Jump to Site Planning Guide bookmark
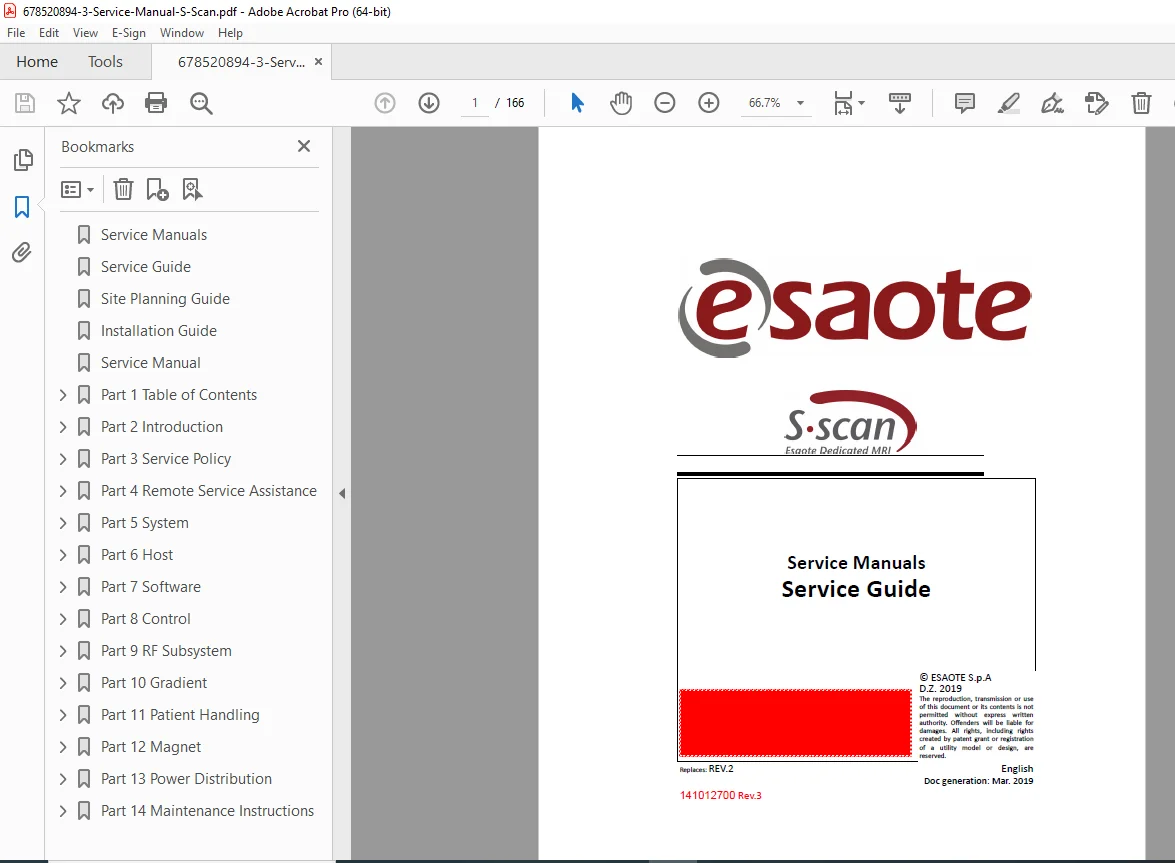This screenshot has width=1175, height=863. click(165, 299)
